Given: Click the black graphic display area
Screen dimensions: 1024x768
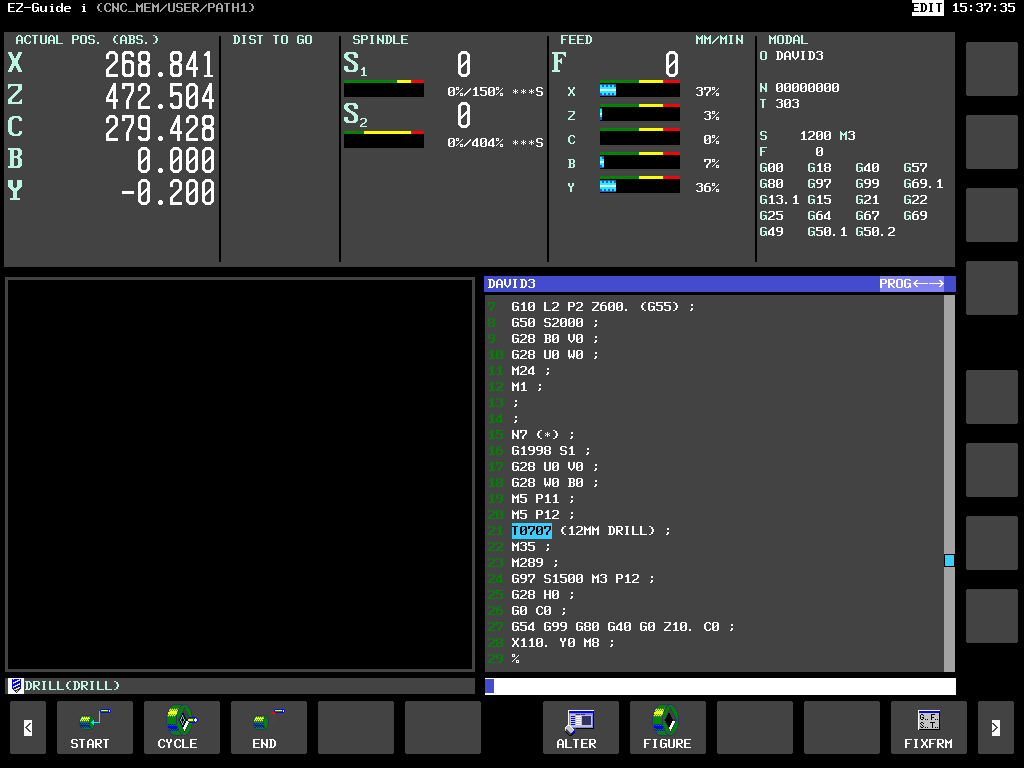Looking at the screenshot, I should [x=240, y=474].
